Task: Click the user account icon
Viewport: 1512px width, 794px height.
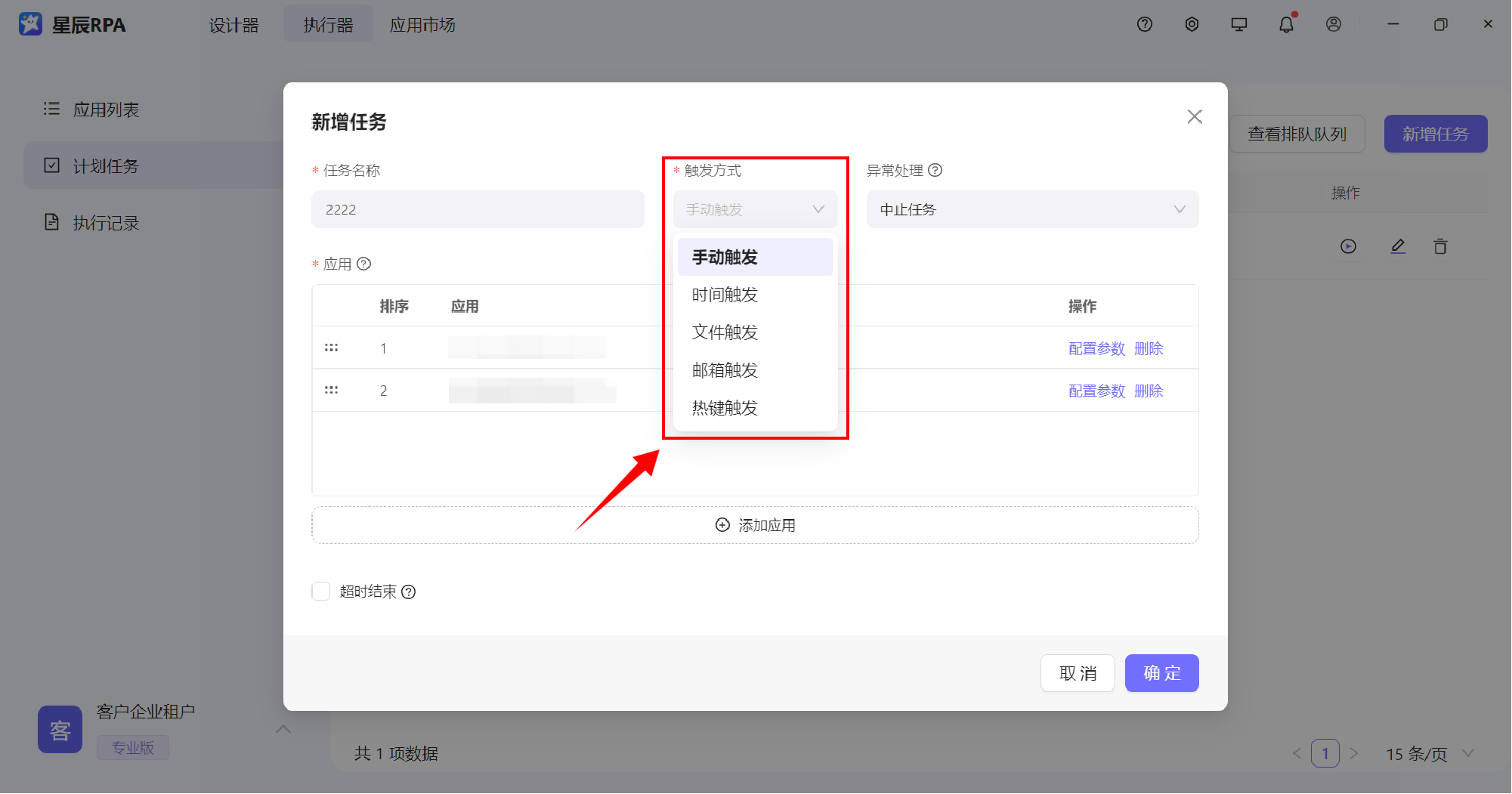Action: pyautogui.click(x=1333, y=24)
